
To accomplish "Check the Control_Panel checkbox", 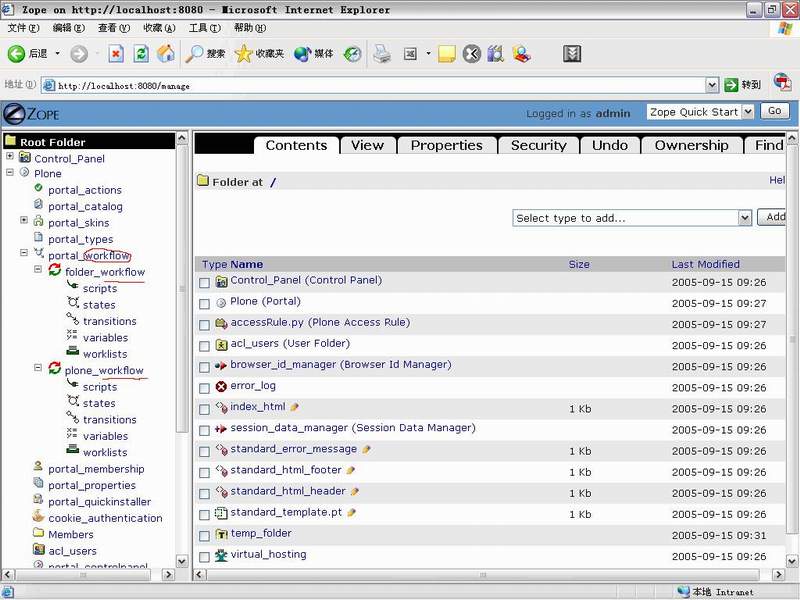I will pos(205,283).
